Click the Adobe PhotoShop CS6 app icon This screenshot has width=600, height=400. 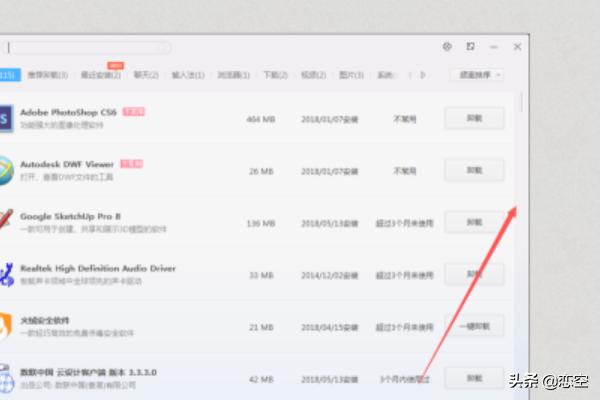(6, 117)
